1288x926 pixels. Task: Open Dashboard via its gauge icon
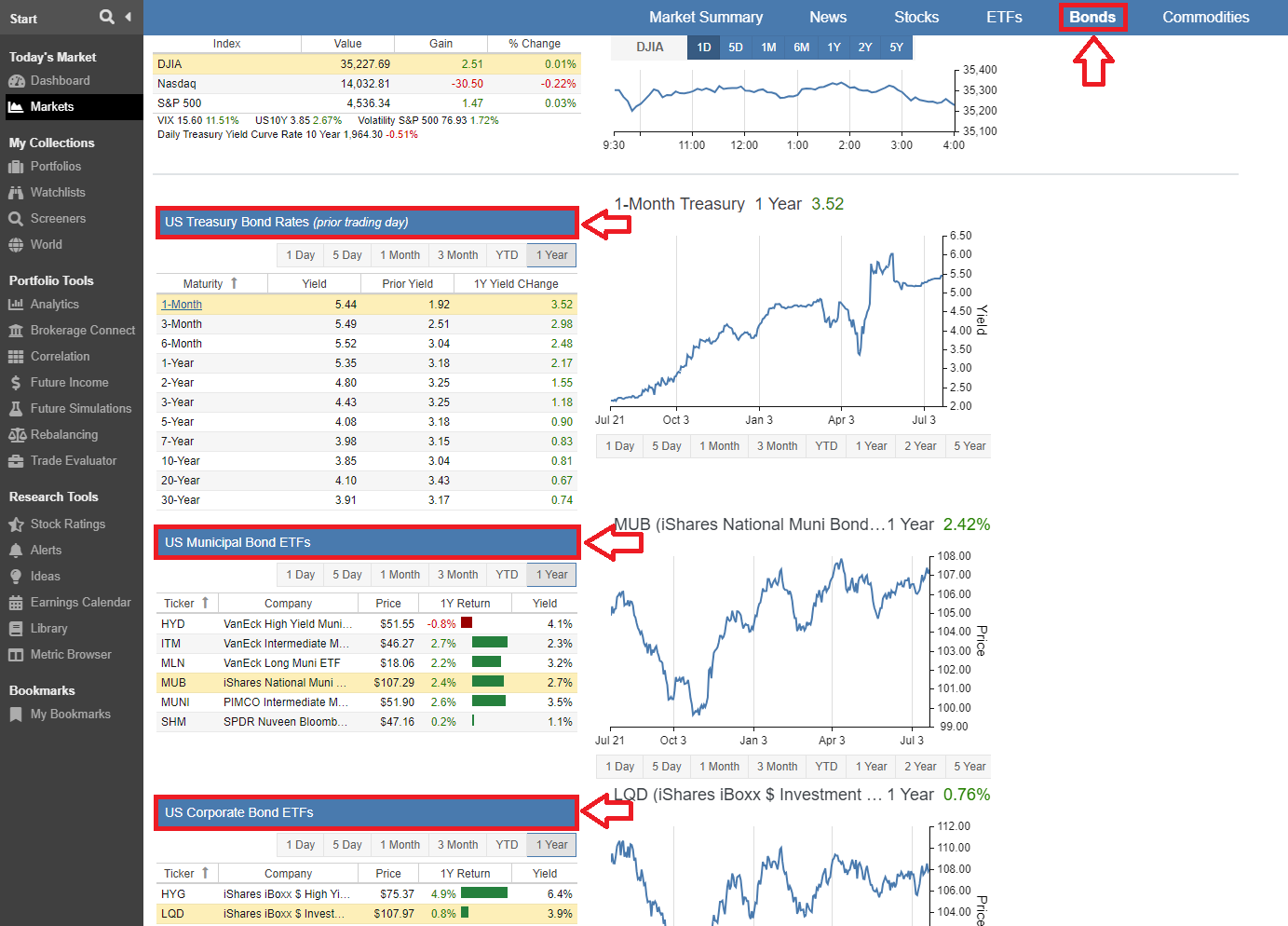[x=16, y=81]
